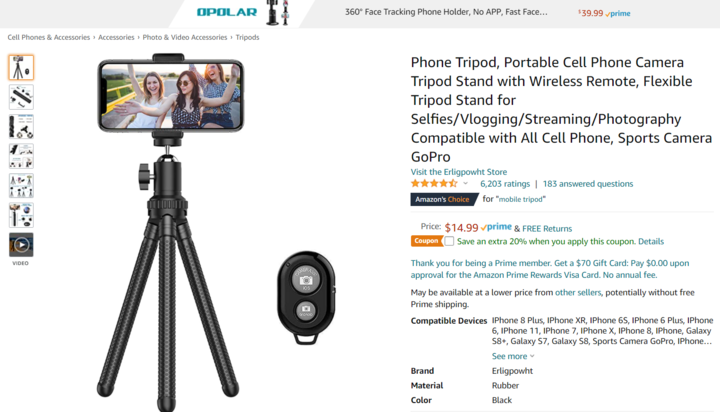Open the Tripods breadcrumb

248,37
